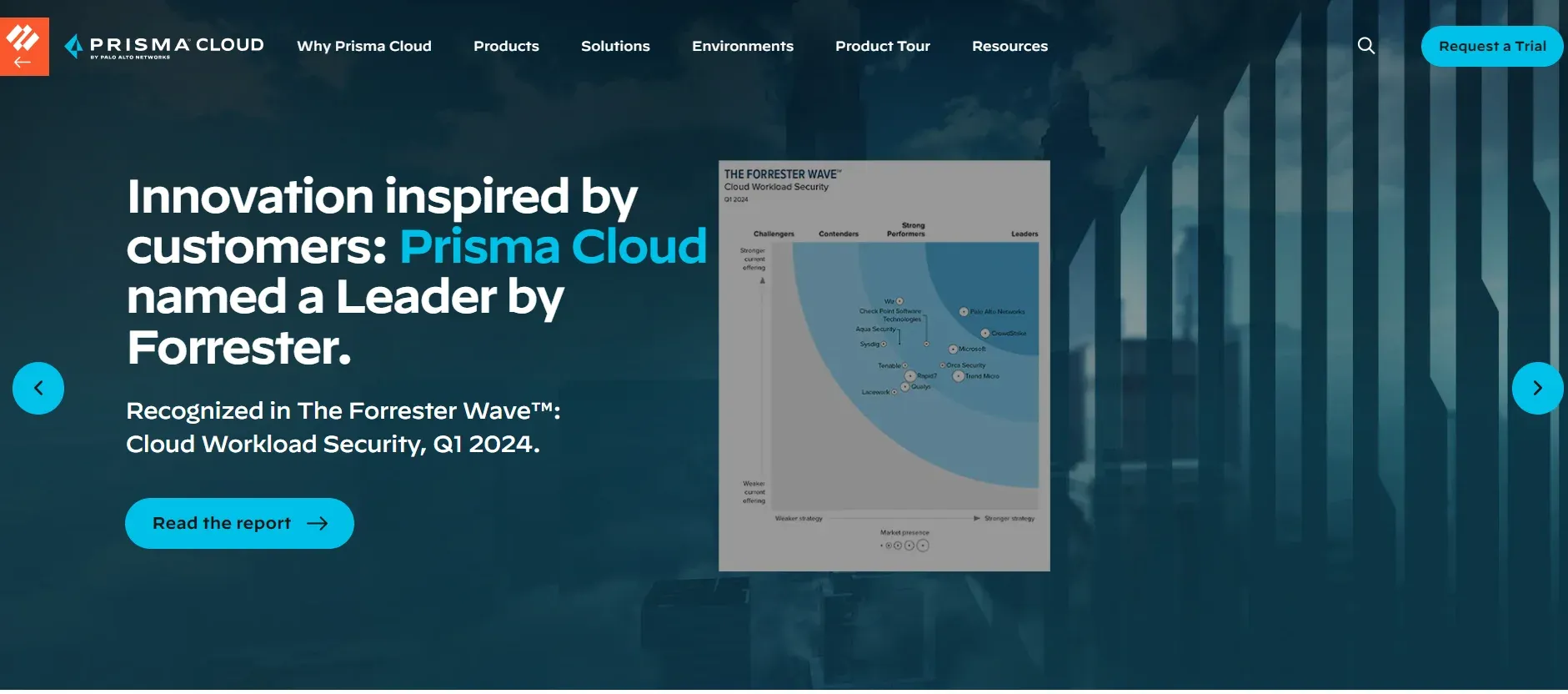Open the Solutions menu

click(615, 46)
